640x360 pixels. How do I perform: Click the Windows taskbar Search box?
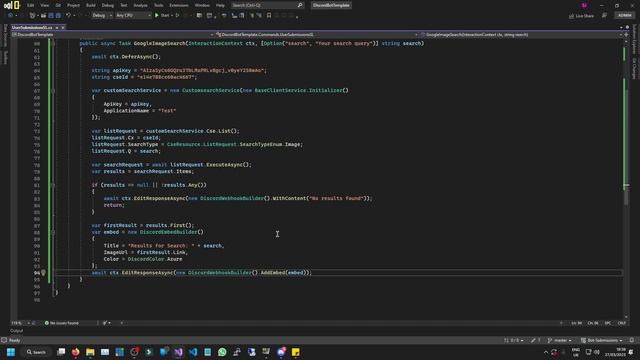pos(36,352)
